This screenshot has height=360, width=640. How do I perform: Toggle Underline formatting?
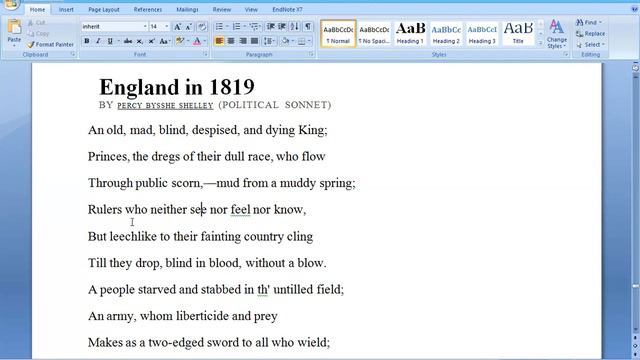[110, 41]
